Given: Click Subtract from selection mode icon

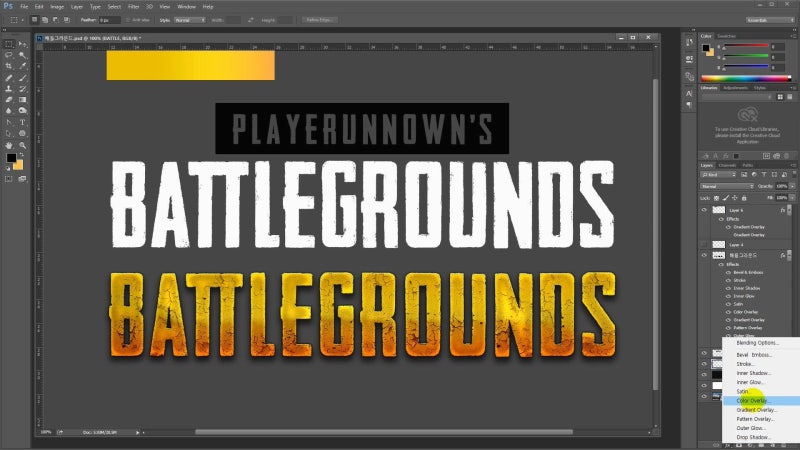Looking at the screenshot, I should (x=56, y=20).
